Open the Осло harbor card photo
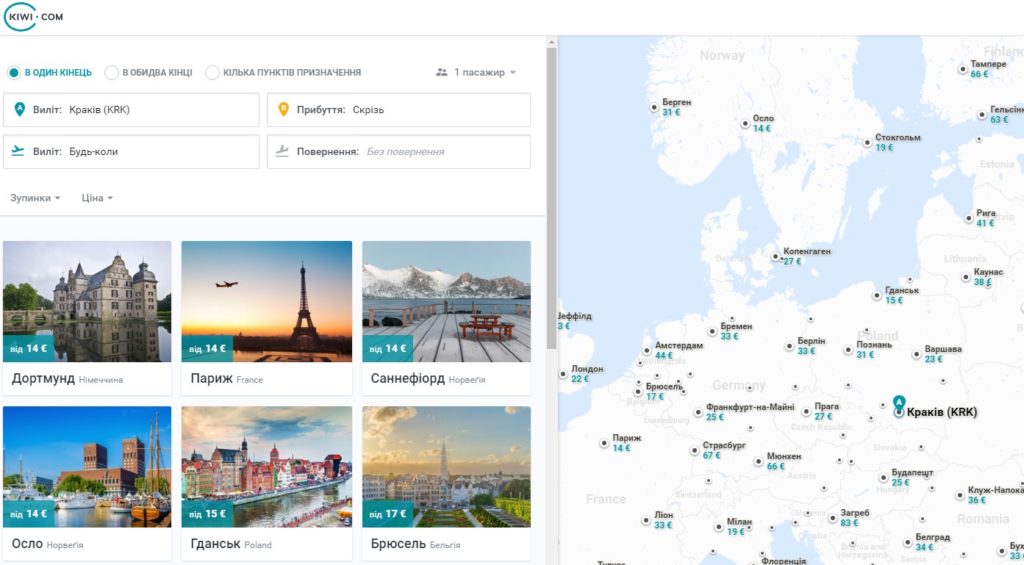 [87, 466]
